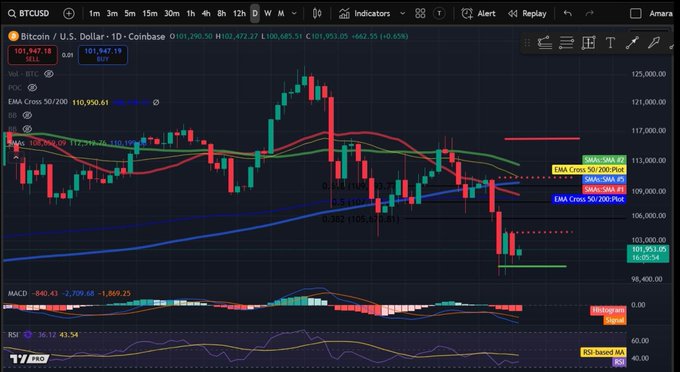Click the EMA Cross error indicator icon

tap(156, 102)
